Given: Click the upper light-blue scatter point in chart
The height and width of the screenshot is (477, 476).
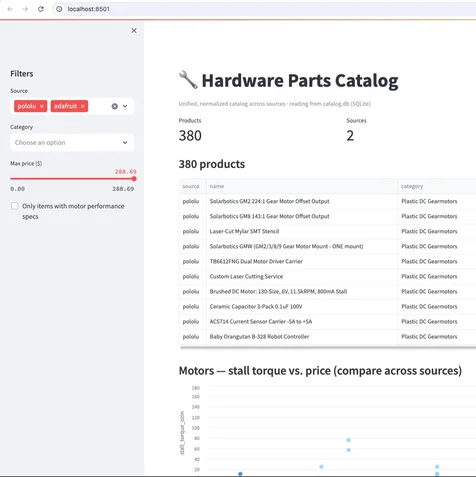Looking at the screenshot, I should [x=348, y=440].
